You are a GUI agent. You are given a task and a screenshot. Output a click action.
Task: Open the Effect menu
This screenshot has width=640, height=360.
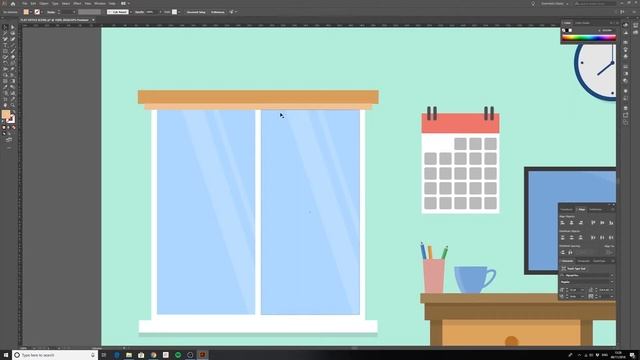point(77,3)
